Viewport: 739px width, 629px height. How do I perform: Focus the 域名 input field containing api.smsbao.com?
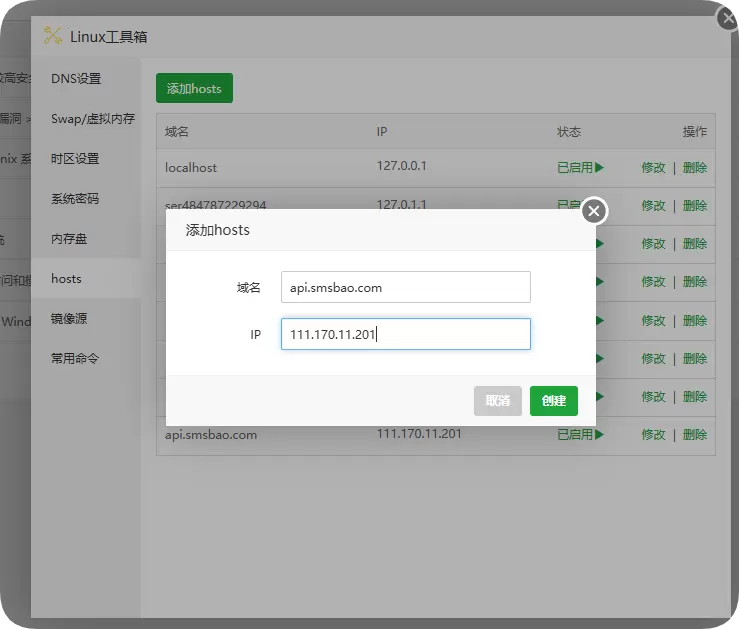pyautogui.click(x=406, y=287)
